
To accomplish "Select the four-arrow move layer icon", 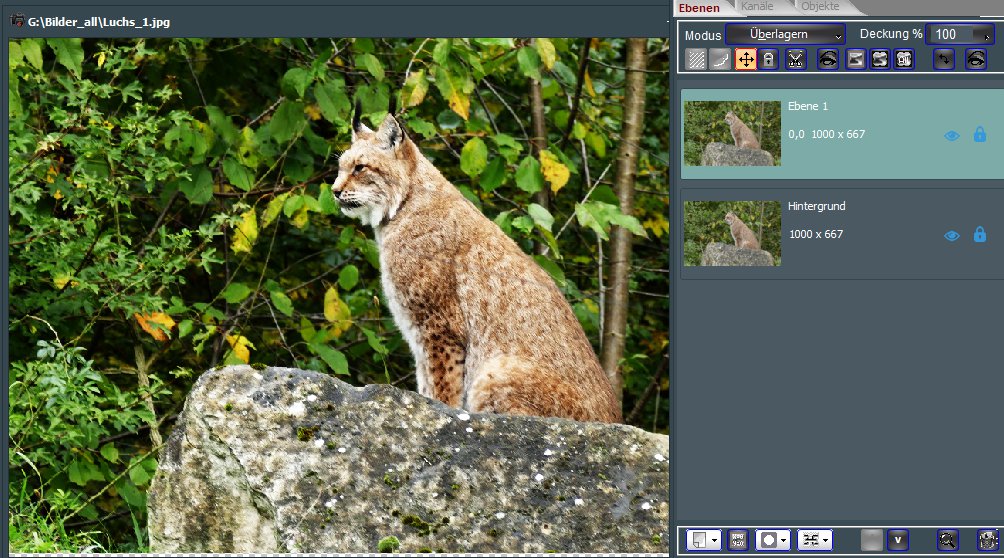I will click(746, 59).
